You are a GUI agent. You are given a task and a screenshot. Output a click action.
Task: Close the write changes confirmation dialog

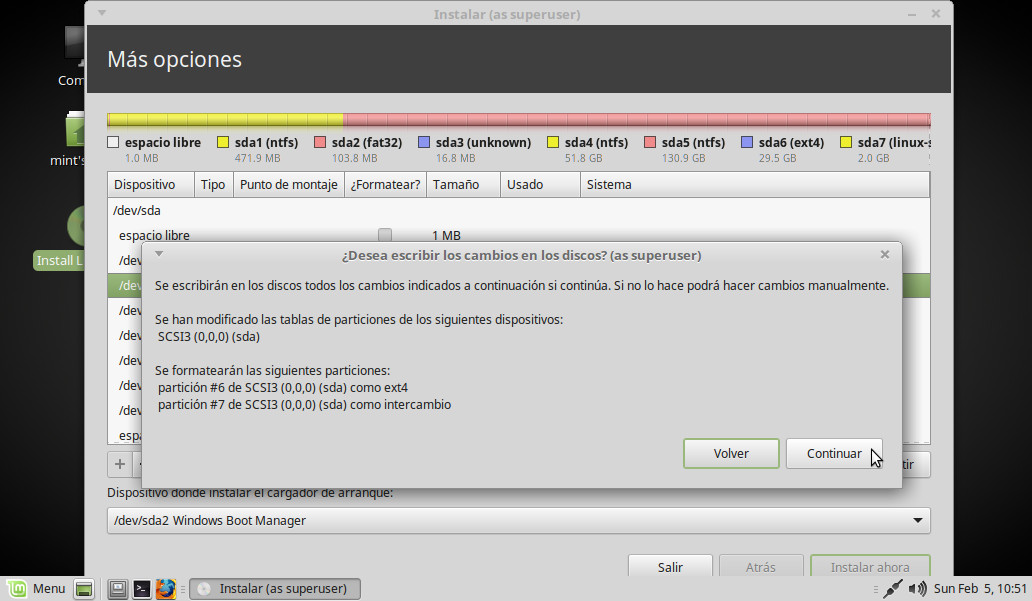[884, 255]
